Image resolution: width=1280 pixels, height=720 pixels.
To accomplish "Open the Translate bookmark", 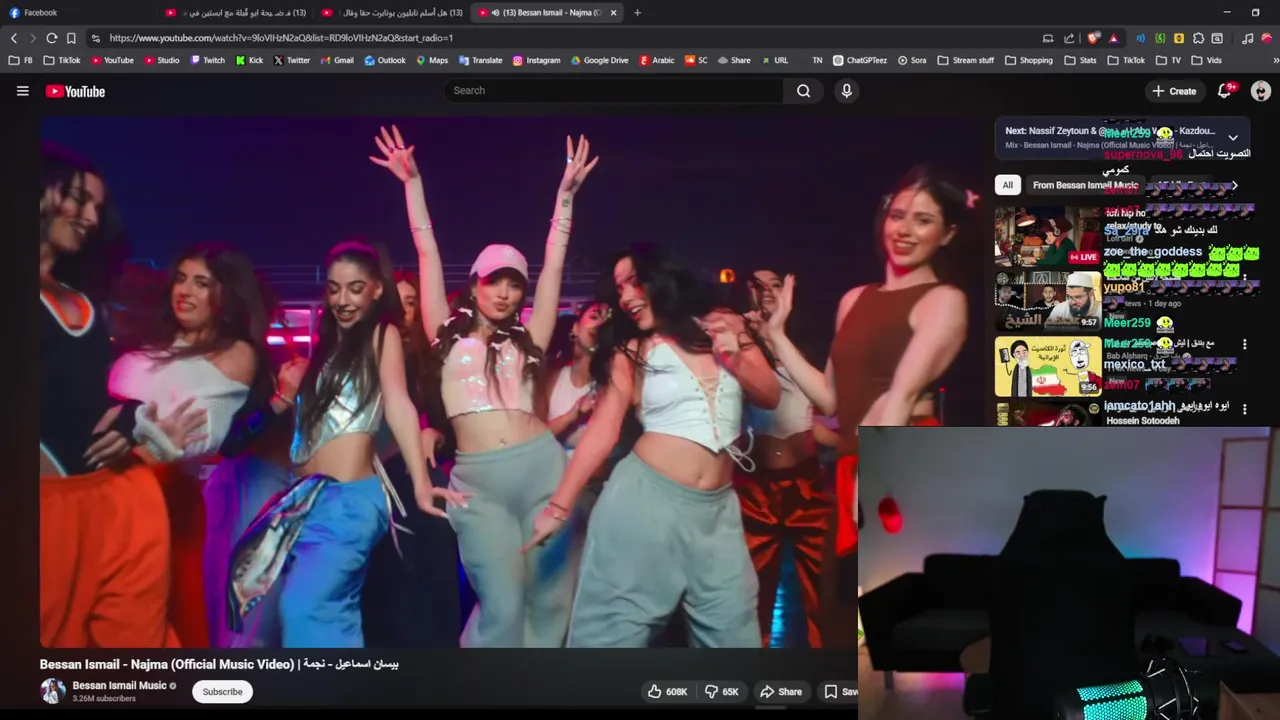I will pyautogui.click(x=480, y=60).
